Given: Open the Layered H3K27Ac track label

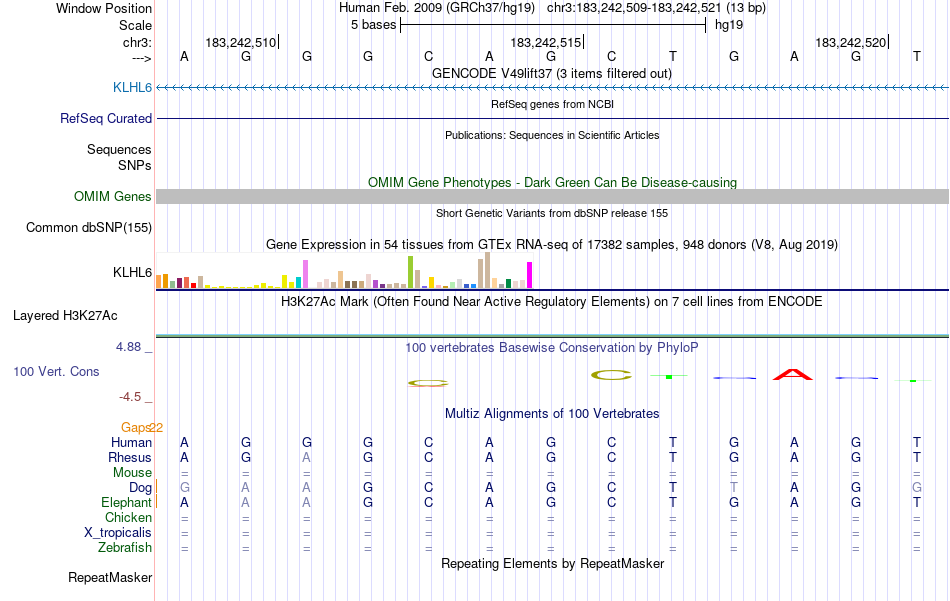Looking at the screenshot, I should [x=65, y=315].
